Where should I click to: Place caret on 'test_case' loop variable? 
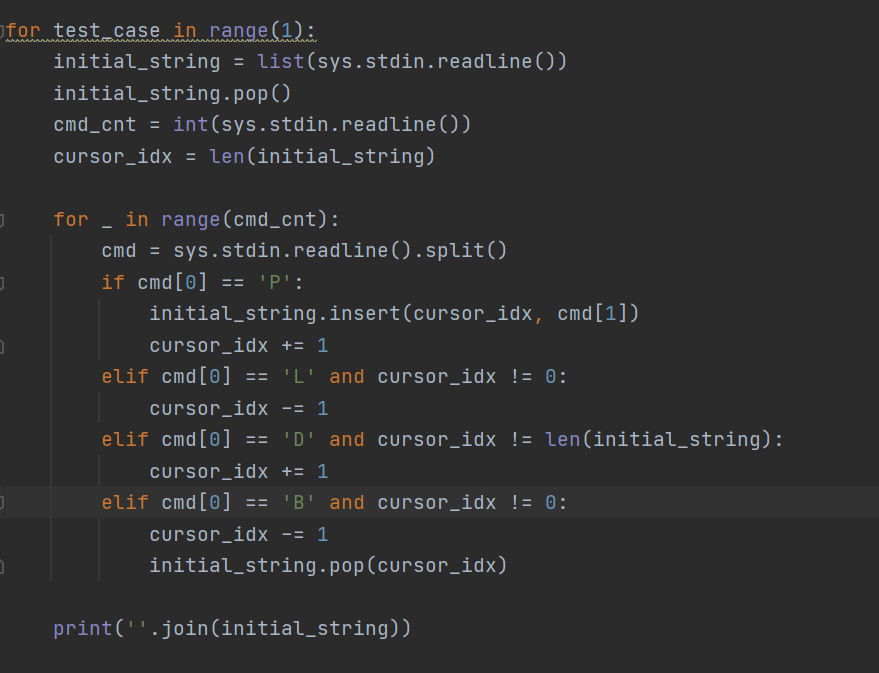107,30
